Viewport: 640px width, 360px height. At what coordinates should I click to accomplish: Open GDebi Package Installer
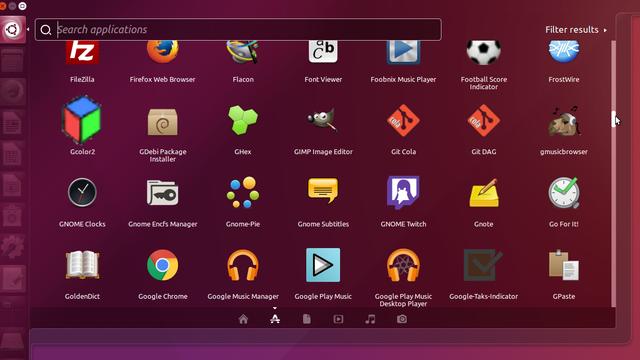coord(162,122)
